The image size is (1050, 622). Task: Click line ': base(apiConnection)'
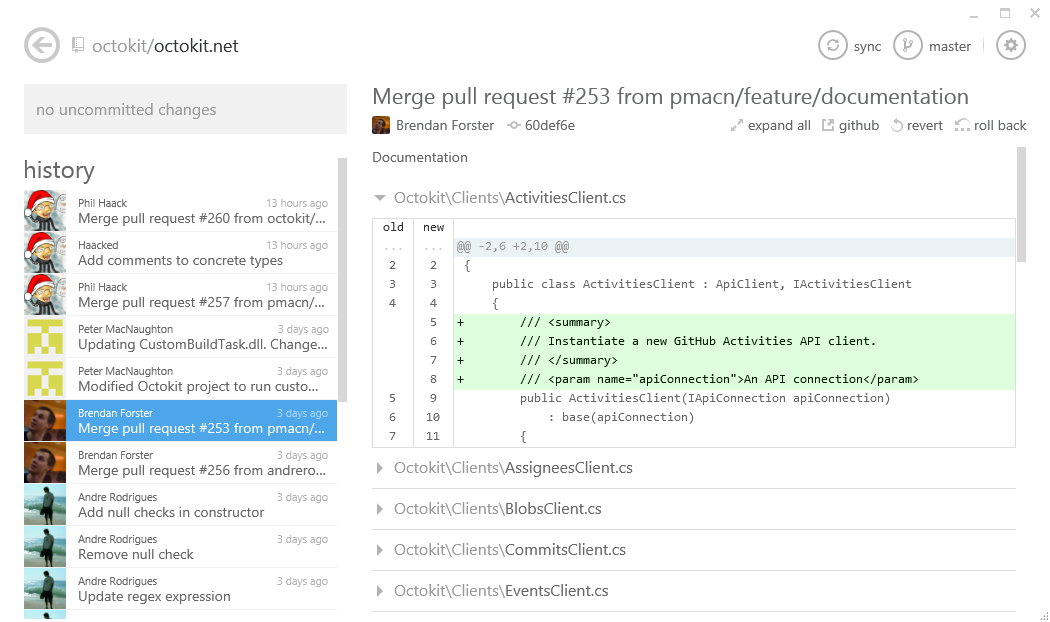pyautogui.click(x=621, y=417)
